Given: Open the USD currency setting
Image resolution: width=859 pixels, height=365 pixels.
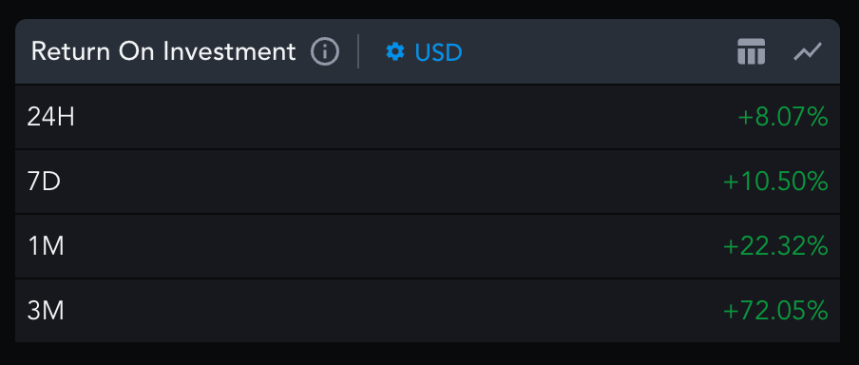Looking at the screenshot, I should coord(424,52).
